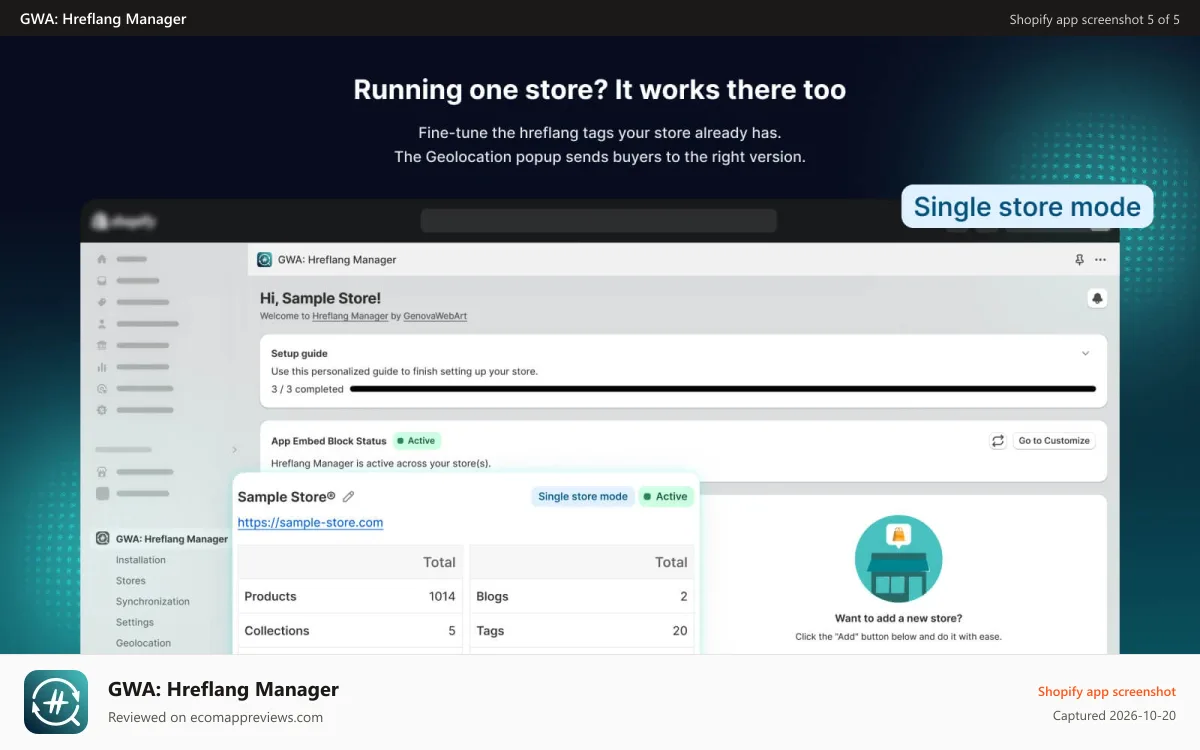Click the Total header above the Products row
1200x750 pixels.
point(439,562)
